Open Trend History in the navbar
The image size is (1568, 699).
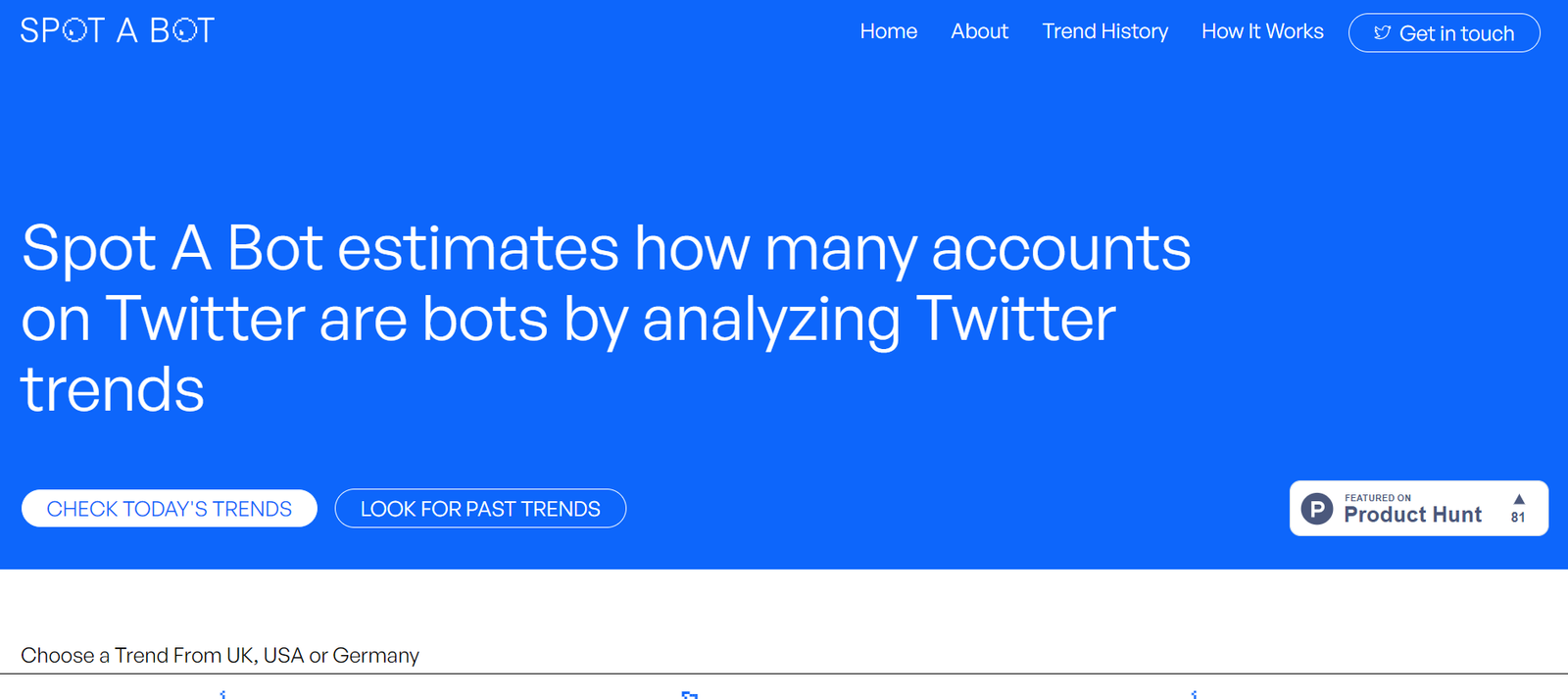coord(1104,31)
